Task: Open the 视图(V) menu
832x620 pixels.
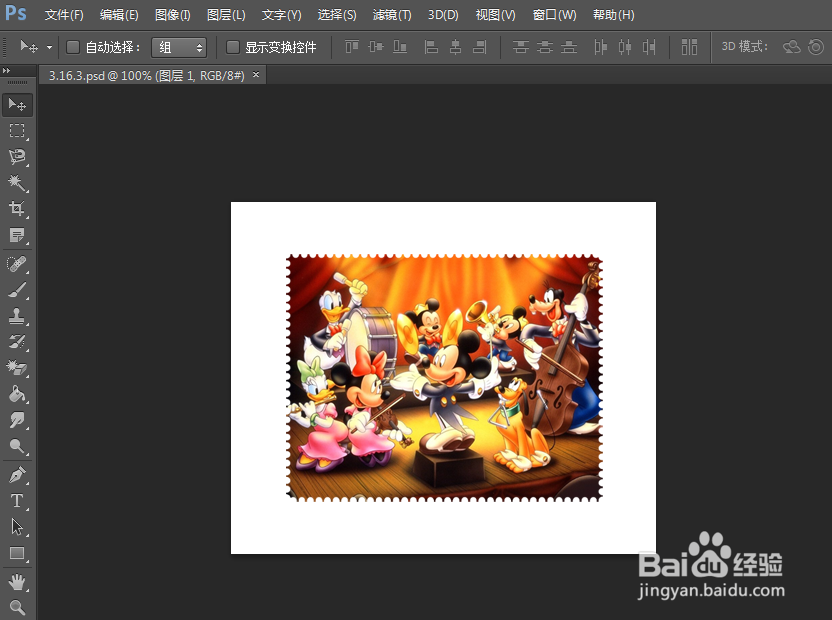Action: [496, 15]
